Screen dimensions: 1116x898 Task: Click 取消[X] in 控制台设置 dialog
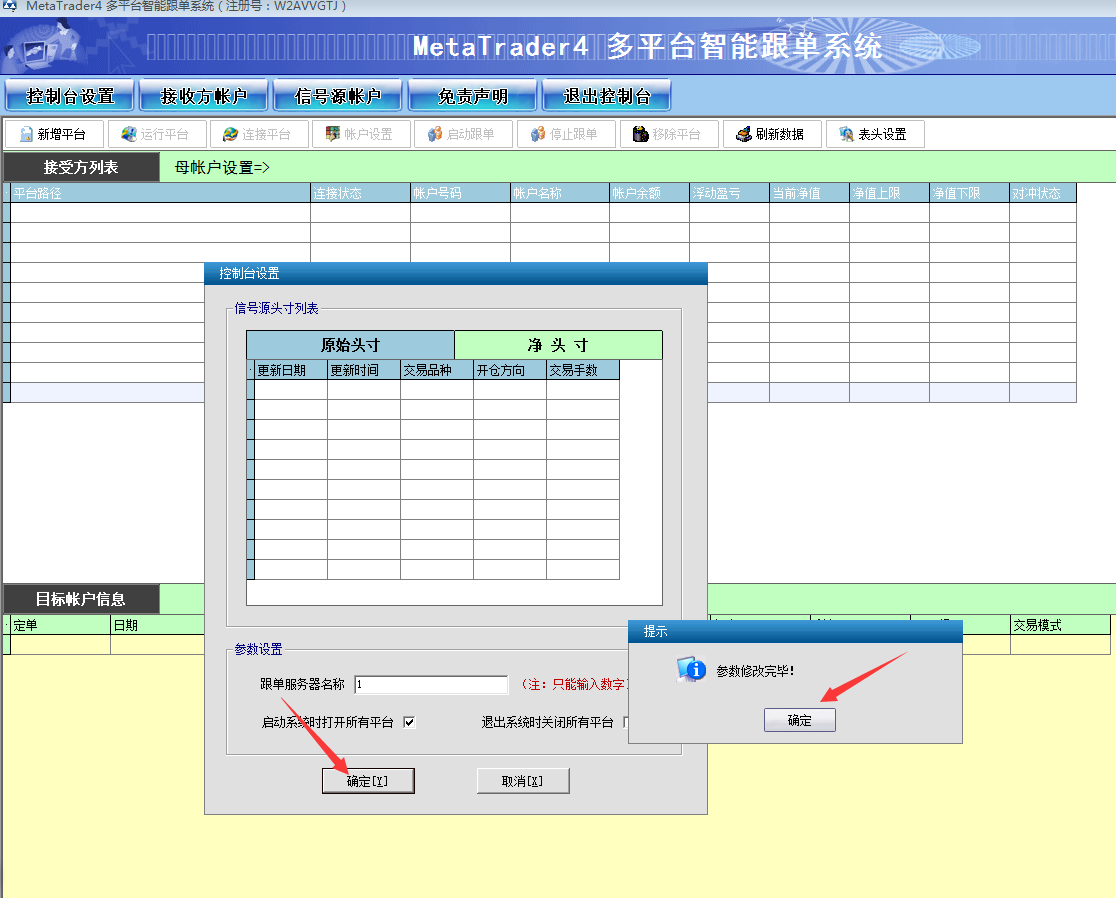point(523,781)
